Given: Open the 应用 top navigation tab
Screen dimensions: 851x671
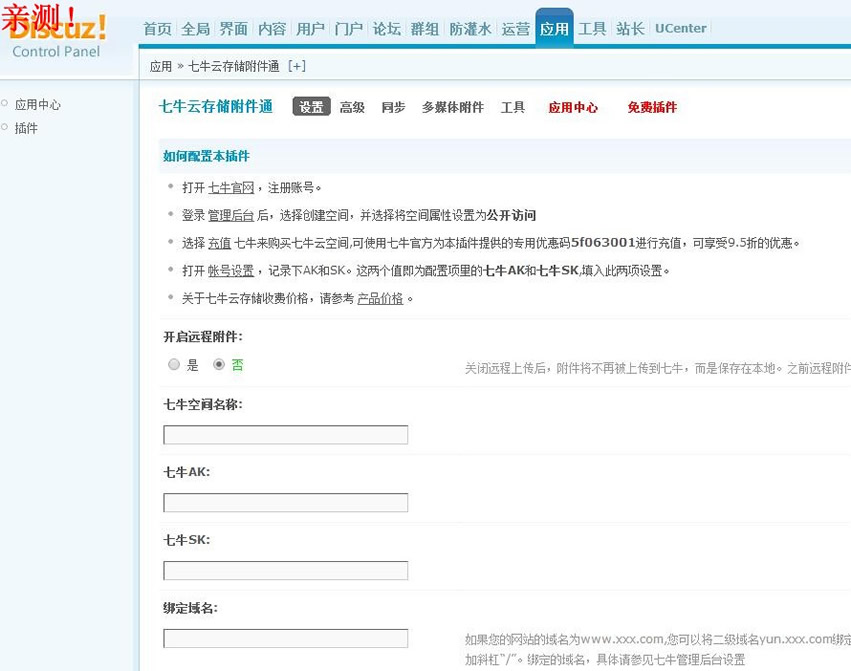Looking at the screenshot, I should [x=554, y=29].
